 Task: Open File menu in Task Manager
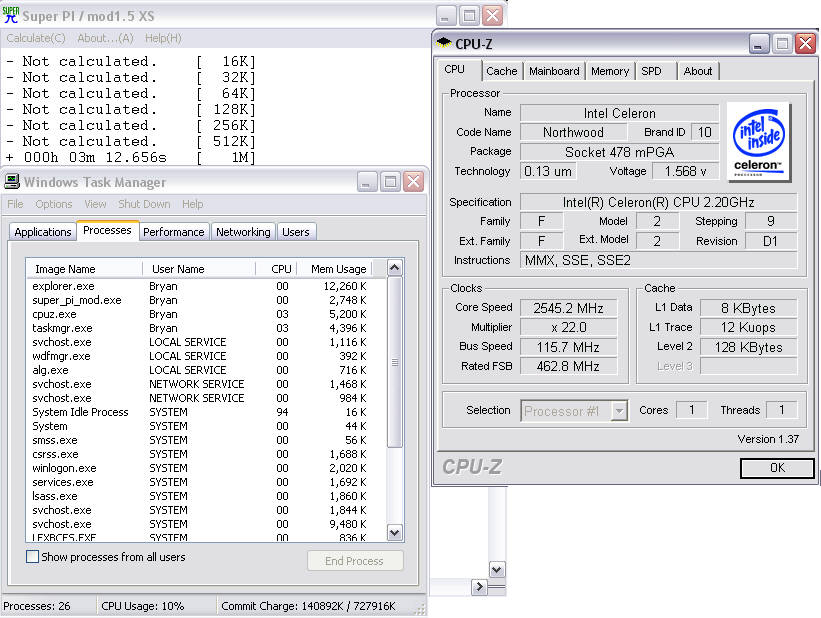15,204
